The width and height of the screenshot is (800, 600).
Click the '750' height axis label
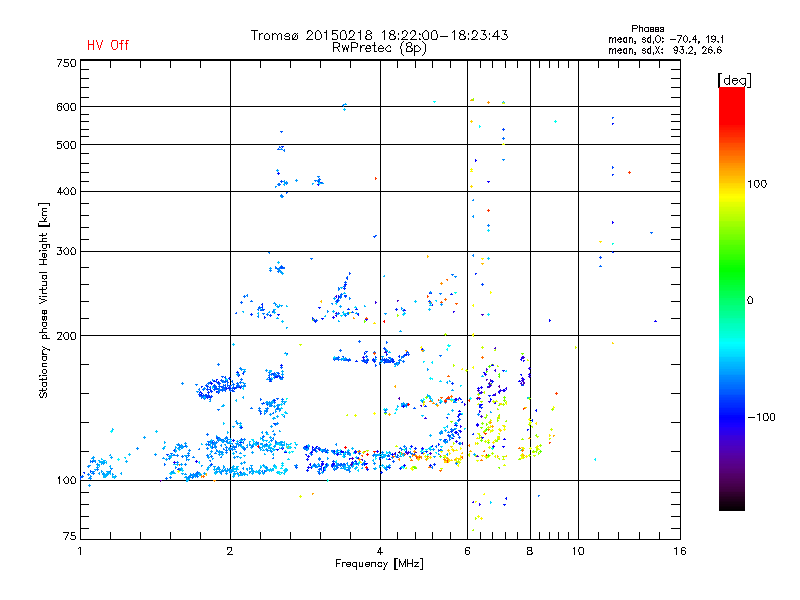(x=66, y=63)
